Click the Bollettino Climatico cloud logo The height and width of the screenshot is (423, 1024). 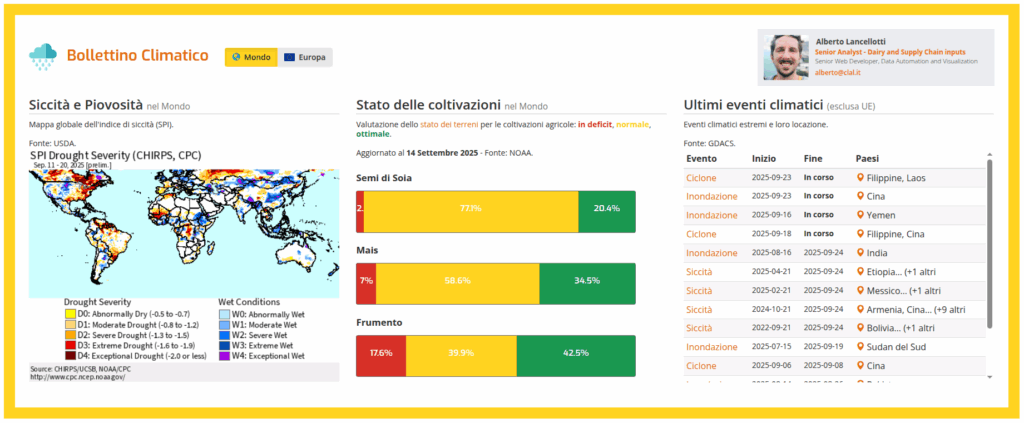coord(43,56)
